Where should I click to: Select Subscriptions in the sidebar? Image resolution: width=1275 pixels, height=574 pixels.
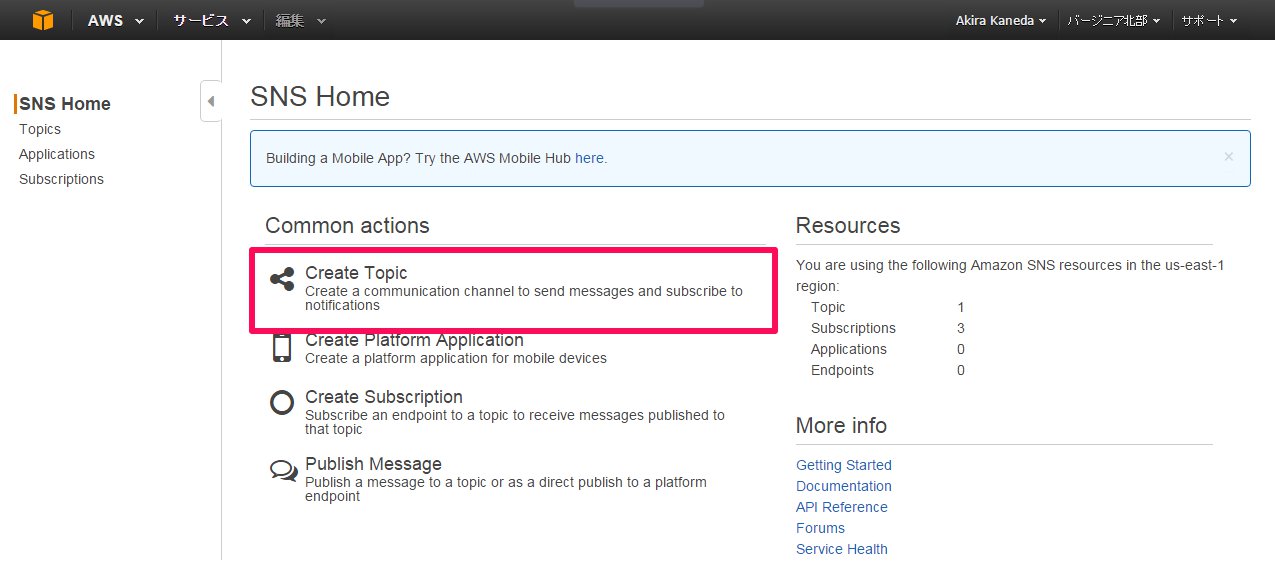click(61, 179)
